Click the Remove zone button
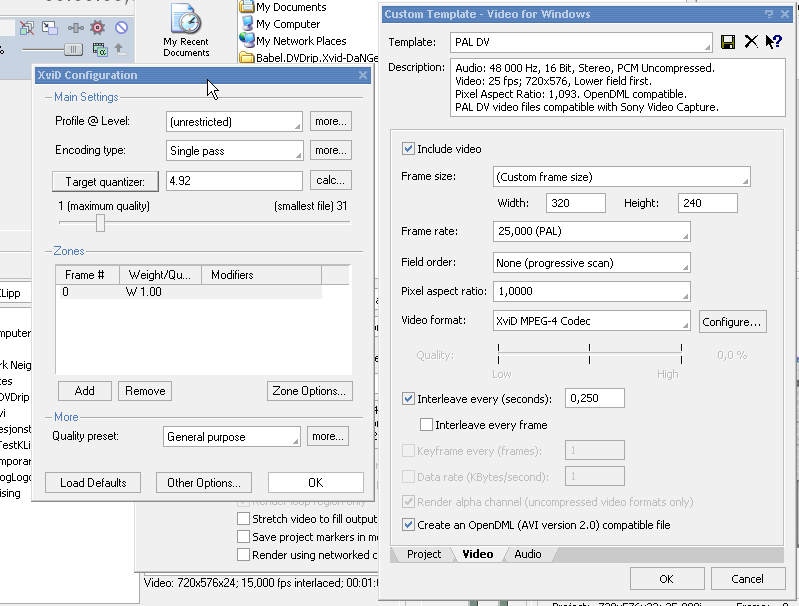This screenshot has height=606, width=799. tap(145, 391)
